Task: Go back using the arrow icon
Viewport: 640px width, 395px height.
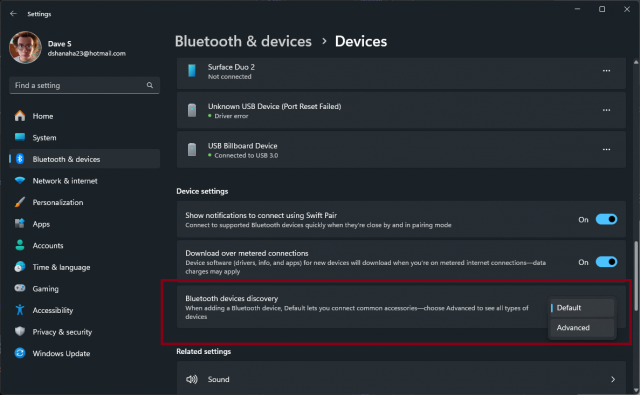Action: tap(13, 13)
